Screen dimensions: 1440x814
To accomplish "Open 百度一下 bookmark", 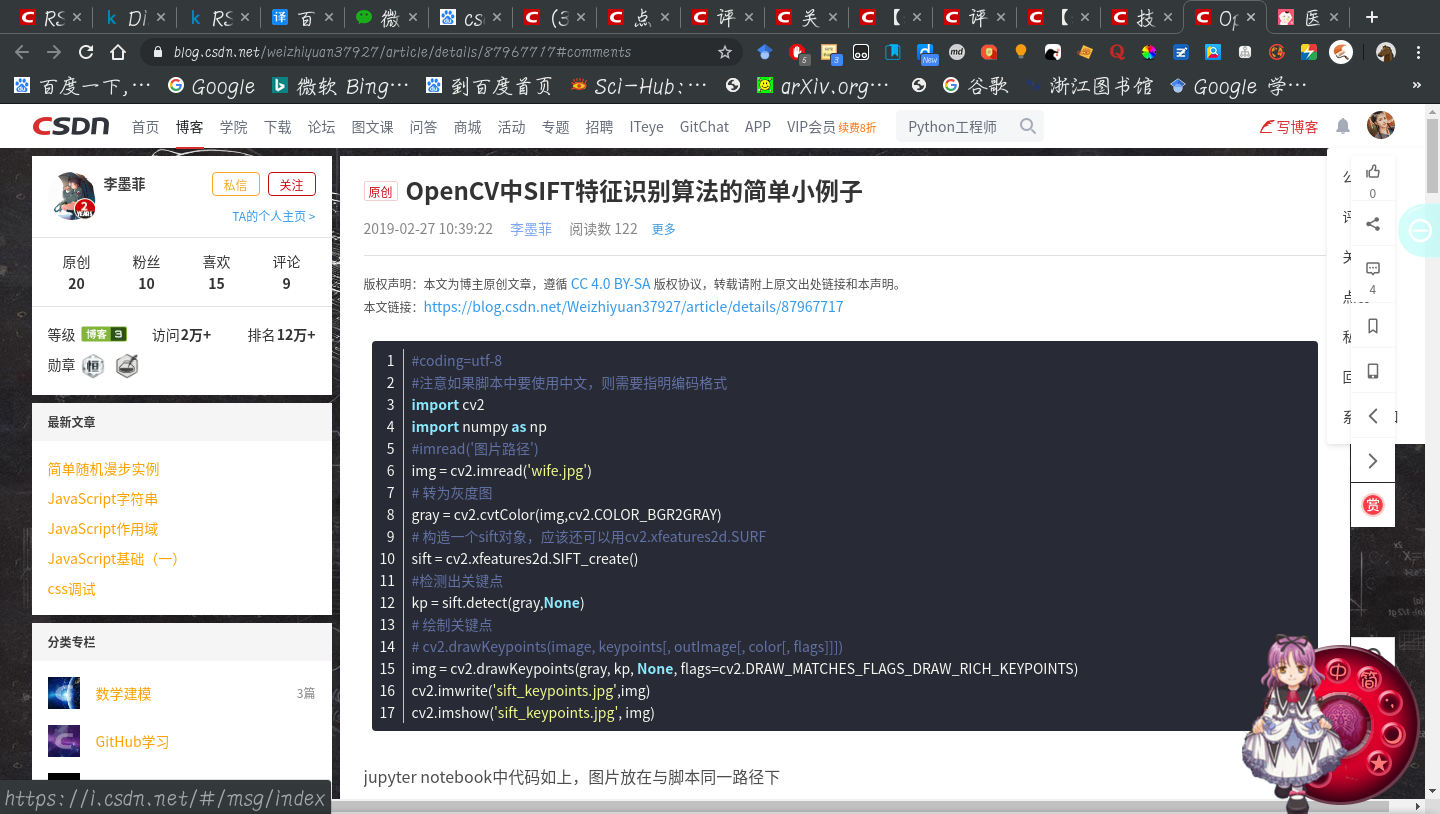I will click(x=84, y=87).
